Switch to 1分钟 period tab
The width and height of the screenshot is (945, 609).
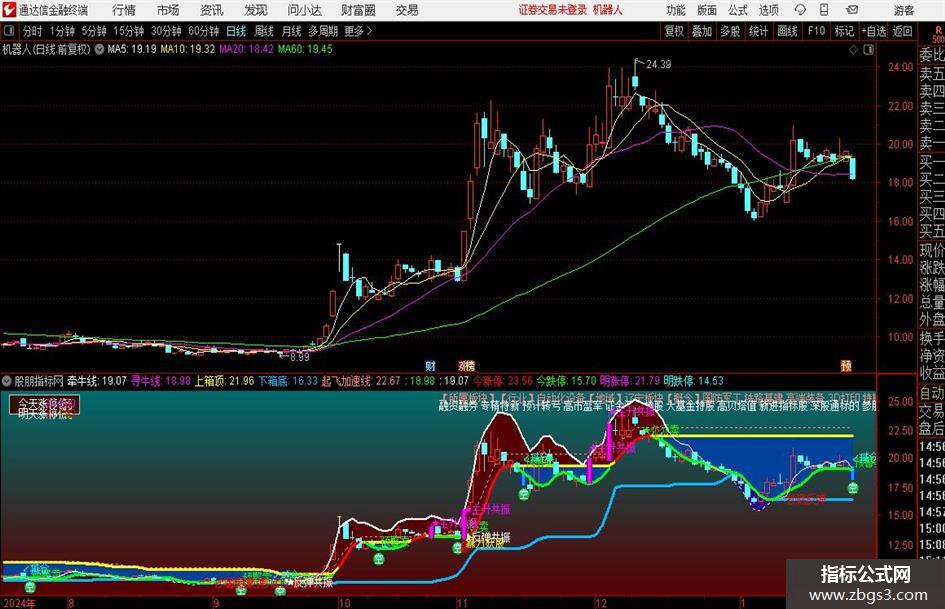[x=62, y=31]
